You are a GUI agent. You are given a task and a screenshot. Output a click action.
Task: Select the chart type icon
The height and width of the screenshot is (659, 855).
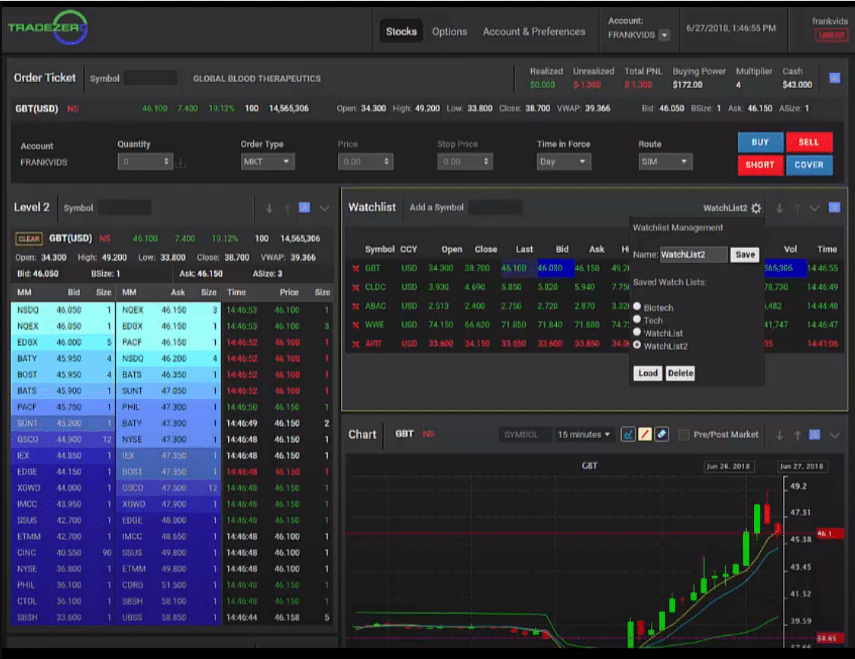pos(628,434)
